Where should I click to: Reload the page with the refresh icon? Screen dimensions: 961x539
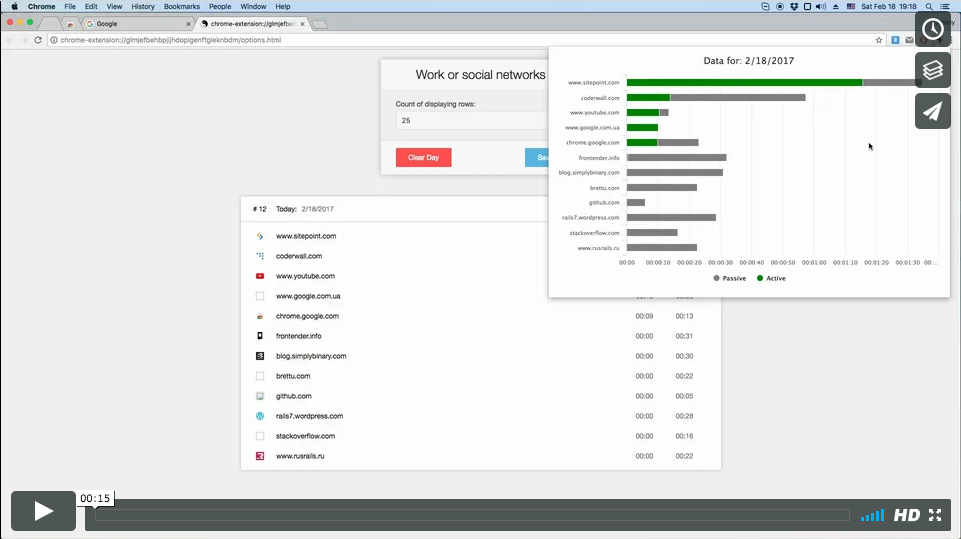click(37, 40)
